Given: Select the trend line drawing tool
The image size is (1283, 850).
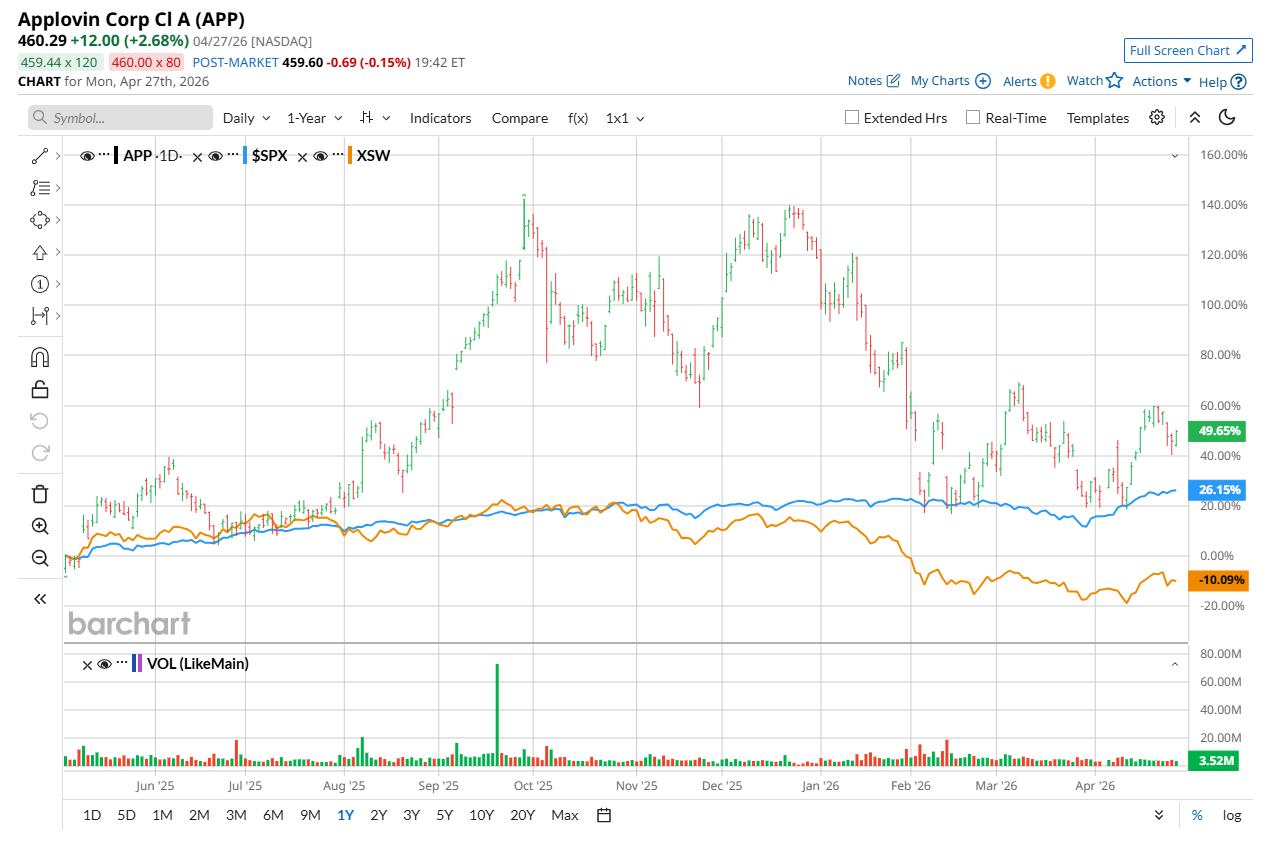Looking at the screenshot, I should click(x=40, y=156).
